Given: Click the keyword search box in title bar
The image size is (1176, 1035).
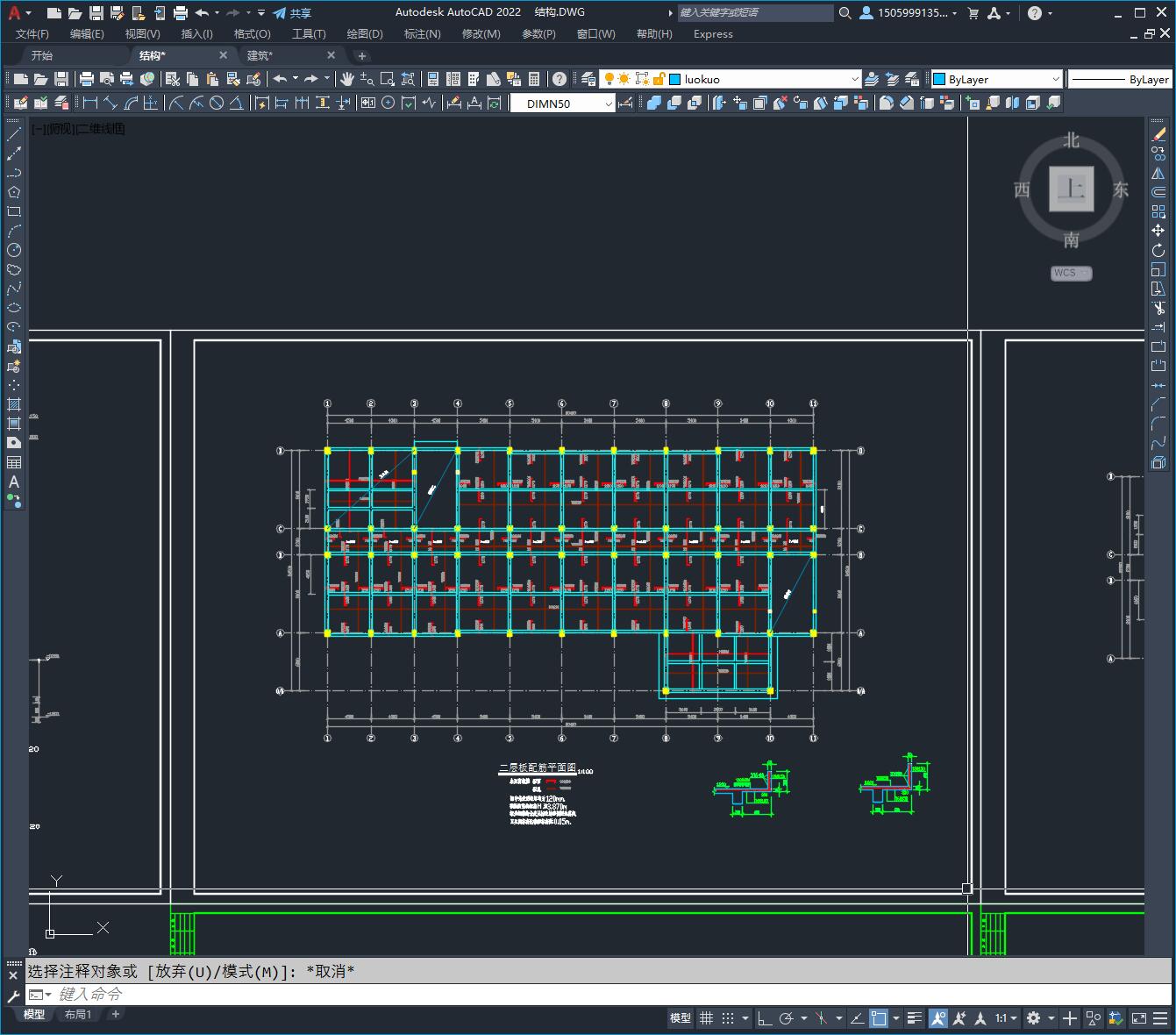Looking at the screenshot, I should pyautogui.click(x=755, y=13).
